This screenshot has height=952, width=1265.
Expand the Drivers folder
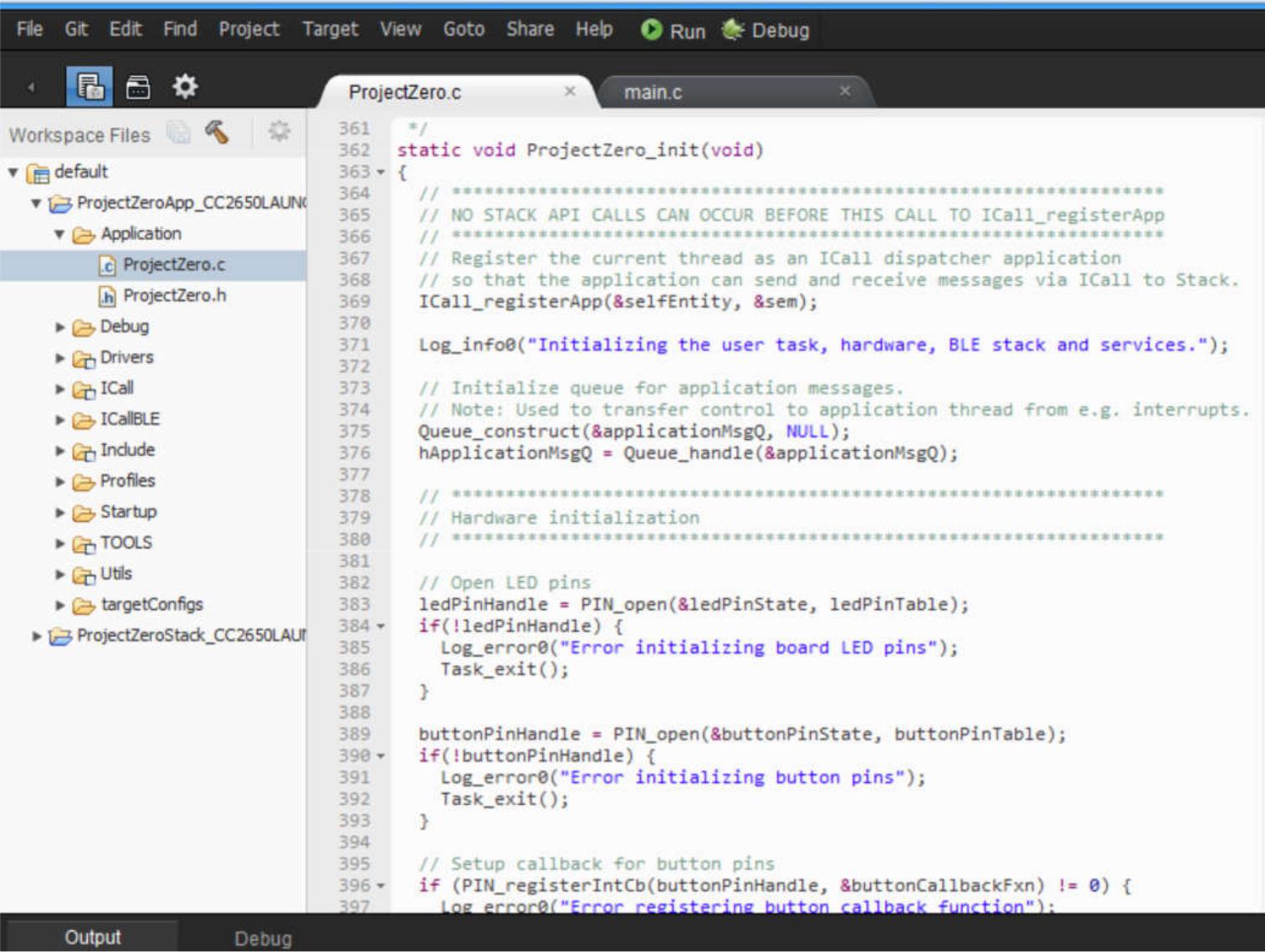click(x=60, y=358)
